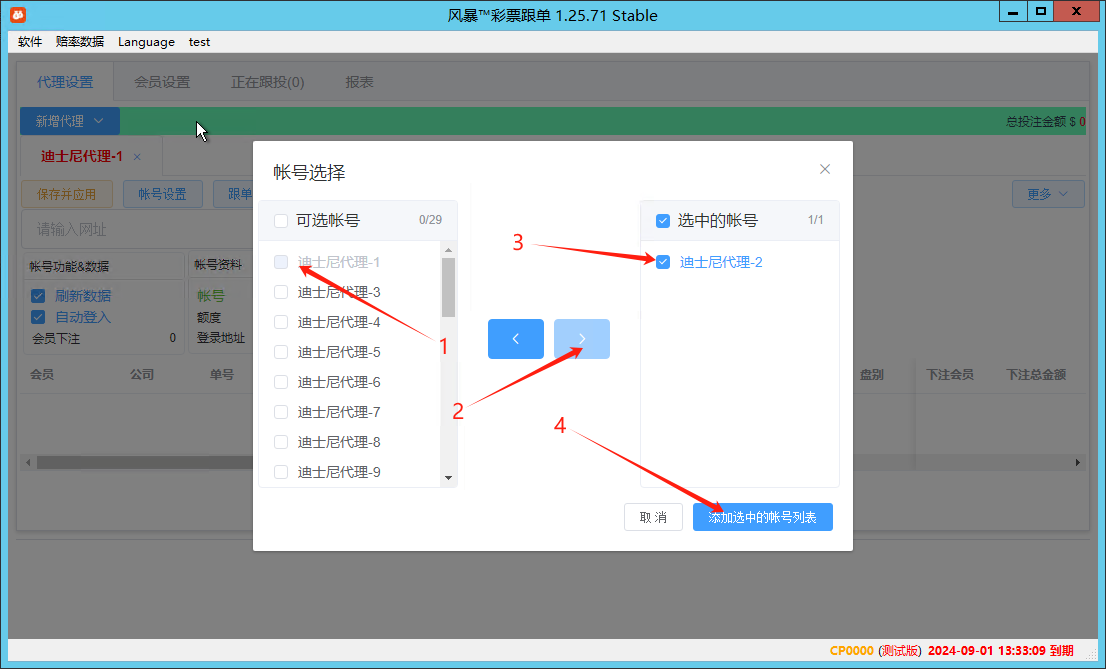Screen dimensions: 1106x669
Task: Open the 赔率数据 menu
Action: click(x=80, y=42)
